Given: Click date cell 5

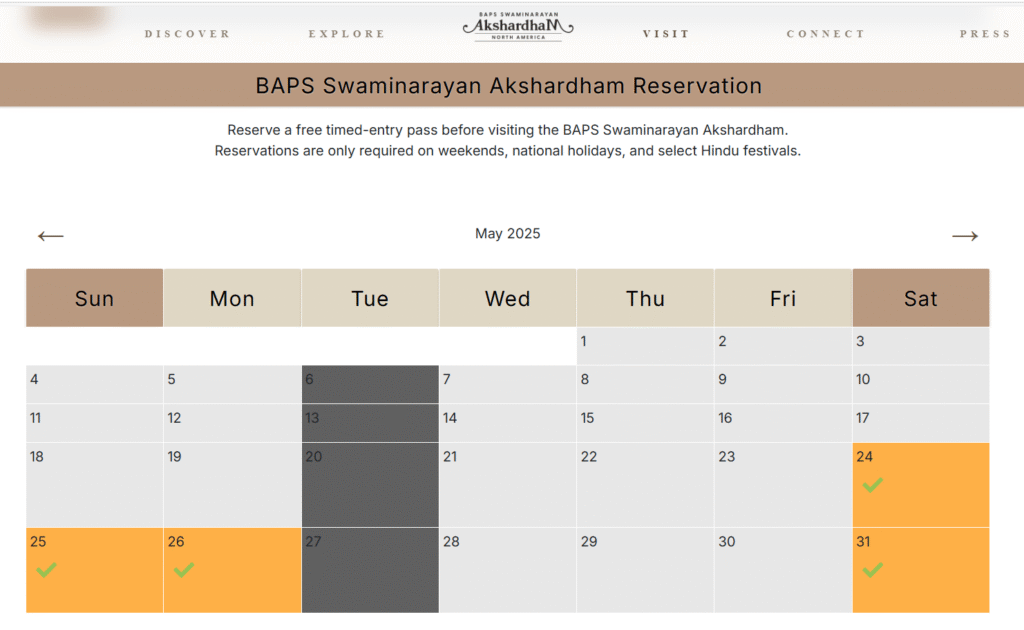Looking at the screenshot, I should [x=232, y=384].
